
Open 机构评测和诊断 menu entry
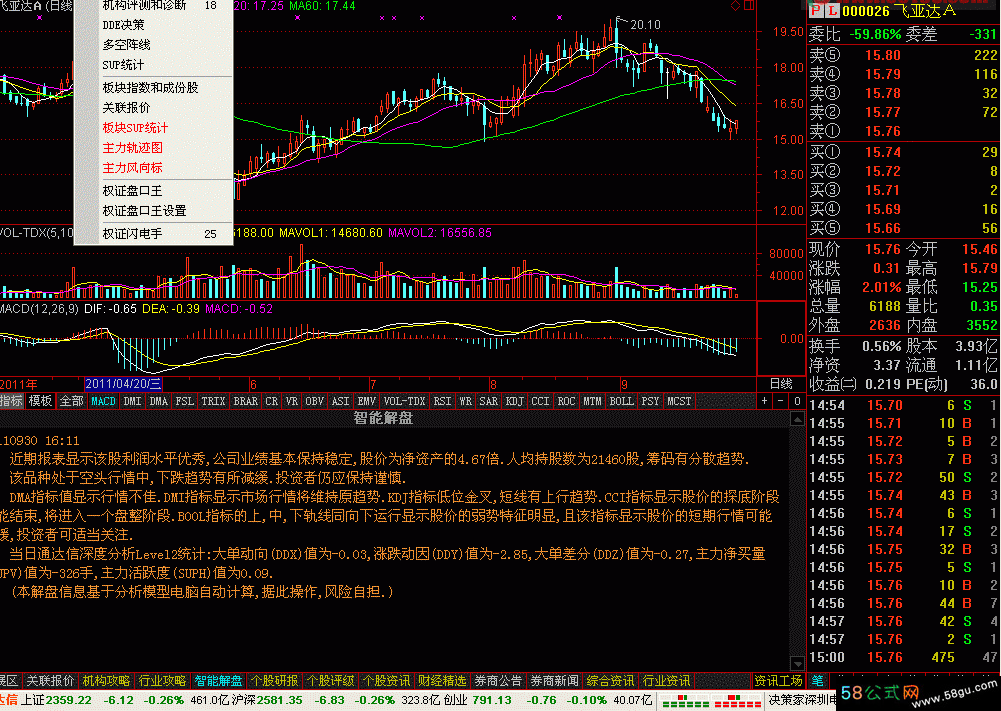tap(153, 6)
